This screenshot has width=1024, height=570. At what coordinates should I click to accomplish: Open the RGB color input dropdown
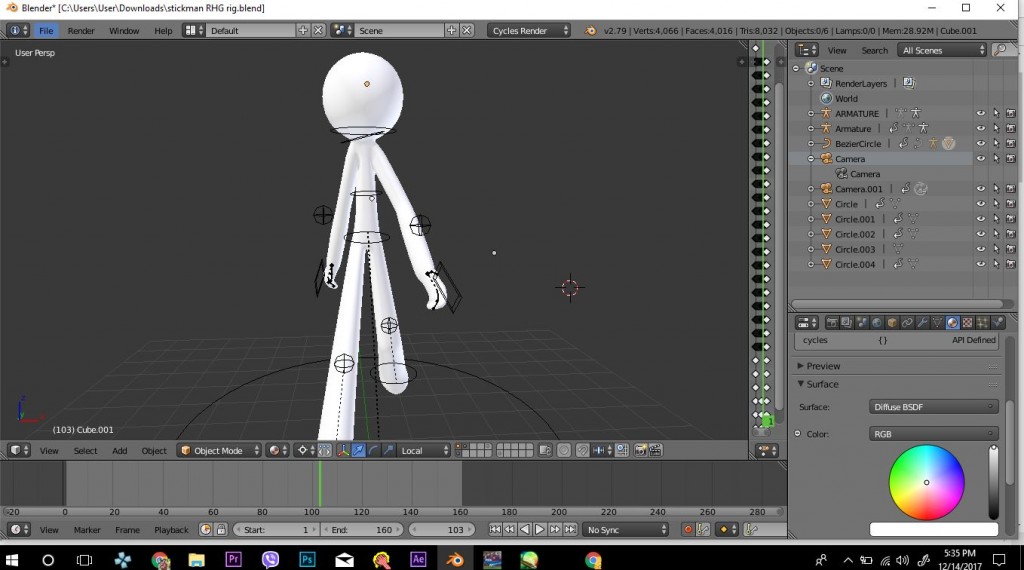pyautogui.click(x=933, y=434)
